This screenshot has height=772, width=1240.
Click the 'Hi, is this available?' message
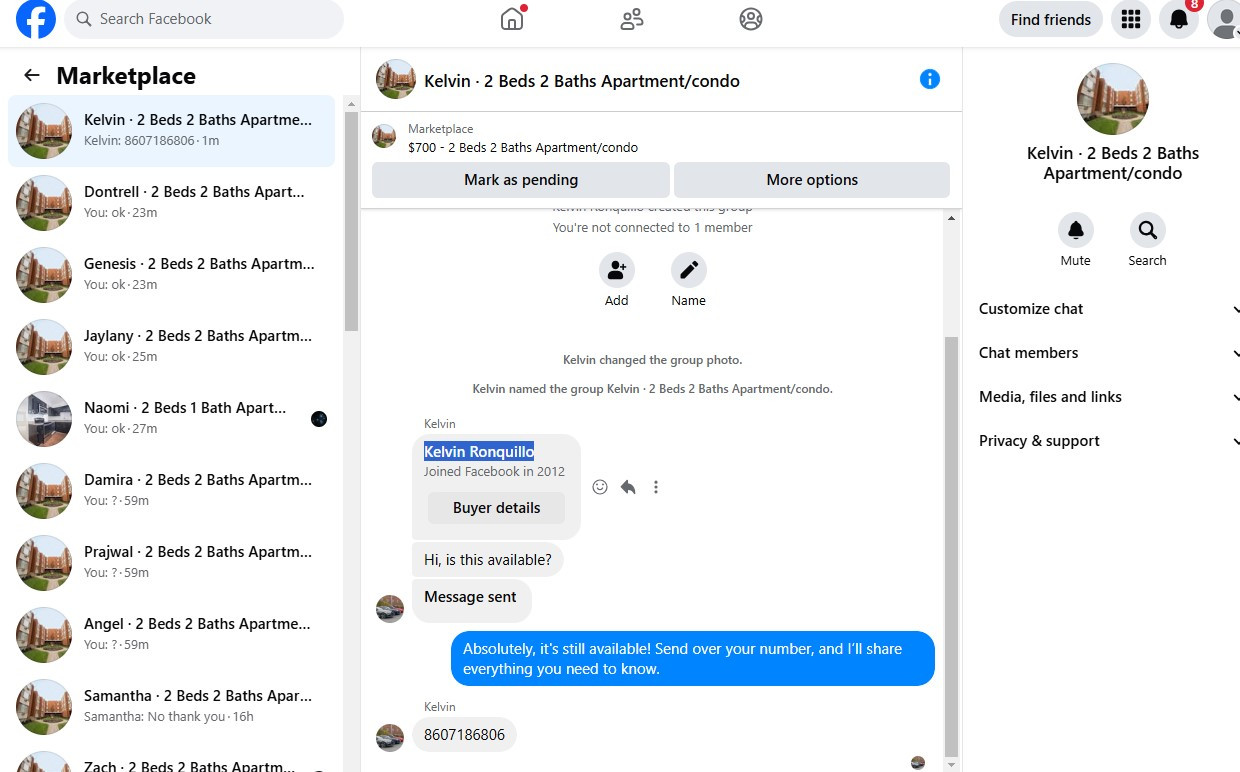[488, 560]
